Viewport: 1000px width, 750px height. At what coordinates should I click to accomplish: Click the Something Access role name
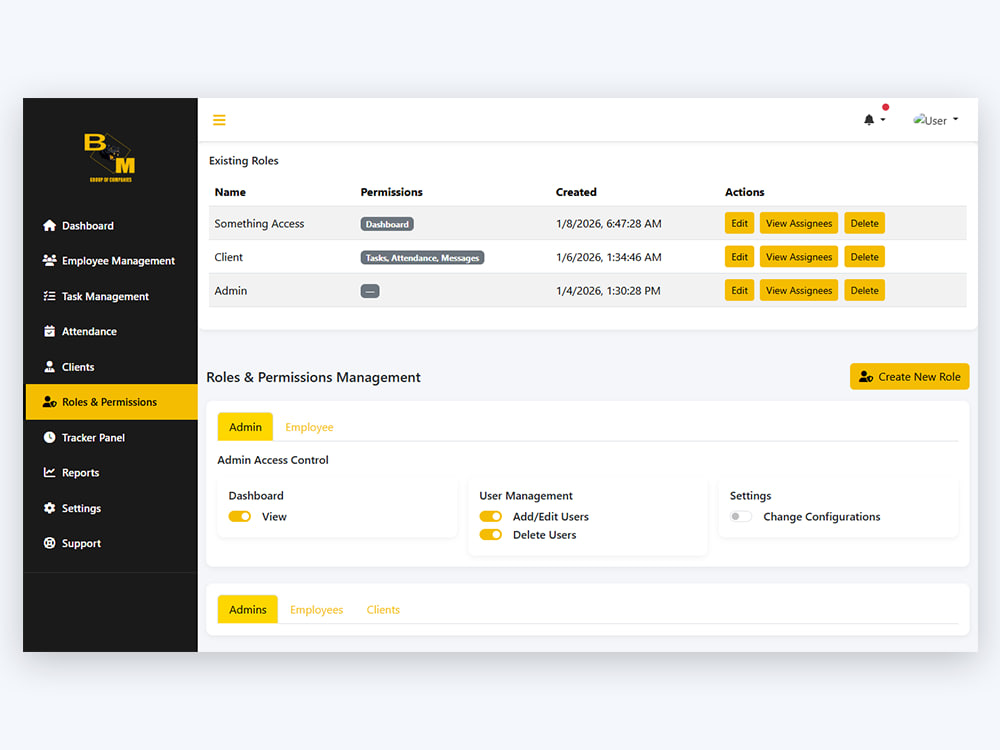click(x=259, y=223)
